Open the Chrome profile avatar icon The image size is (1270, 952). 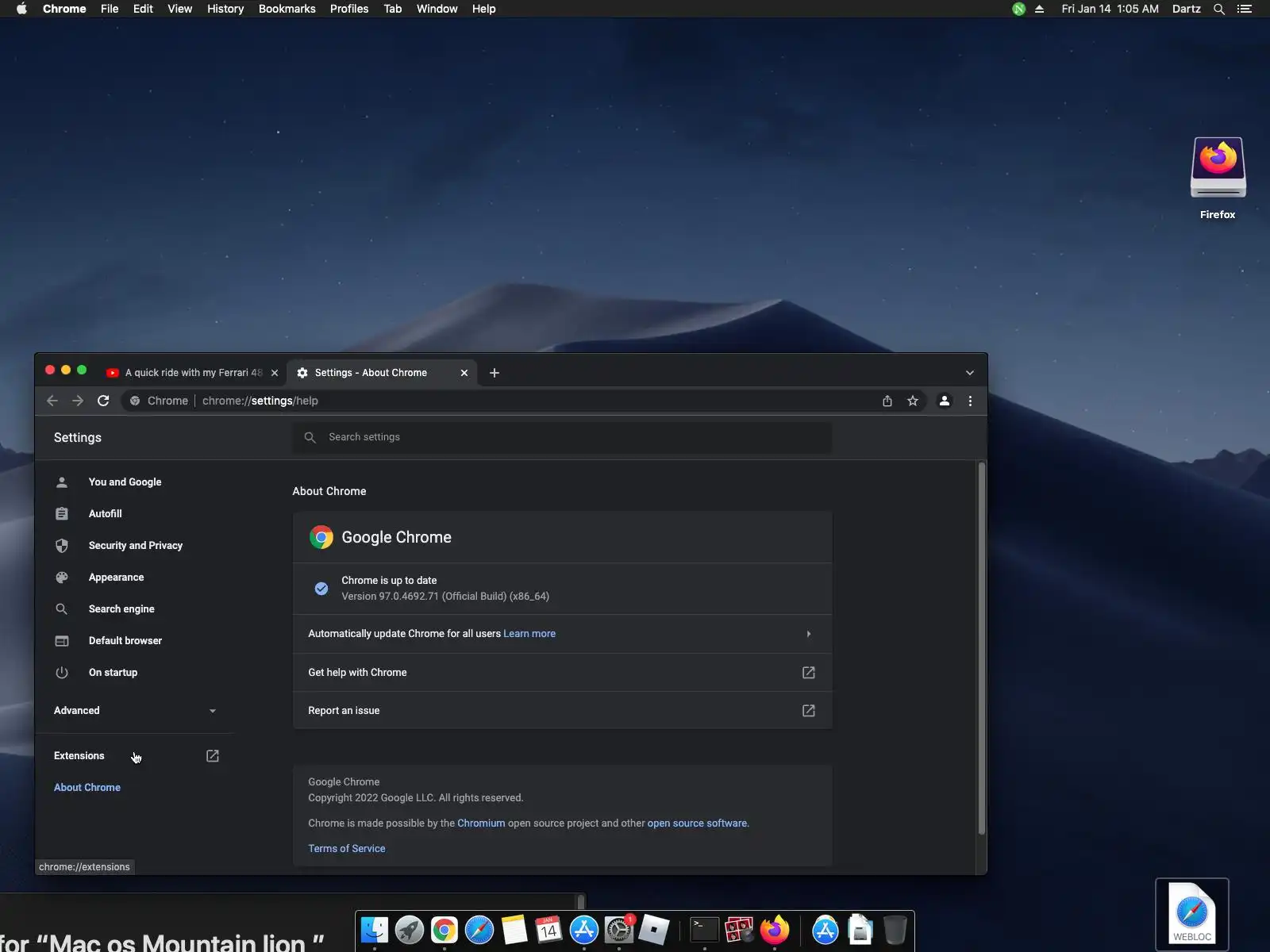(x=945, y=401)
